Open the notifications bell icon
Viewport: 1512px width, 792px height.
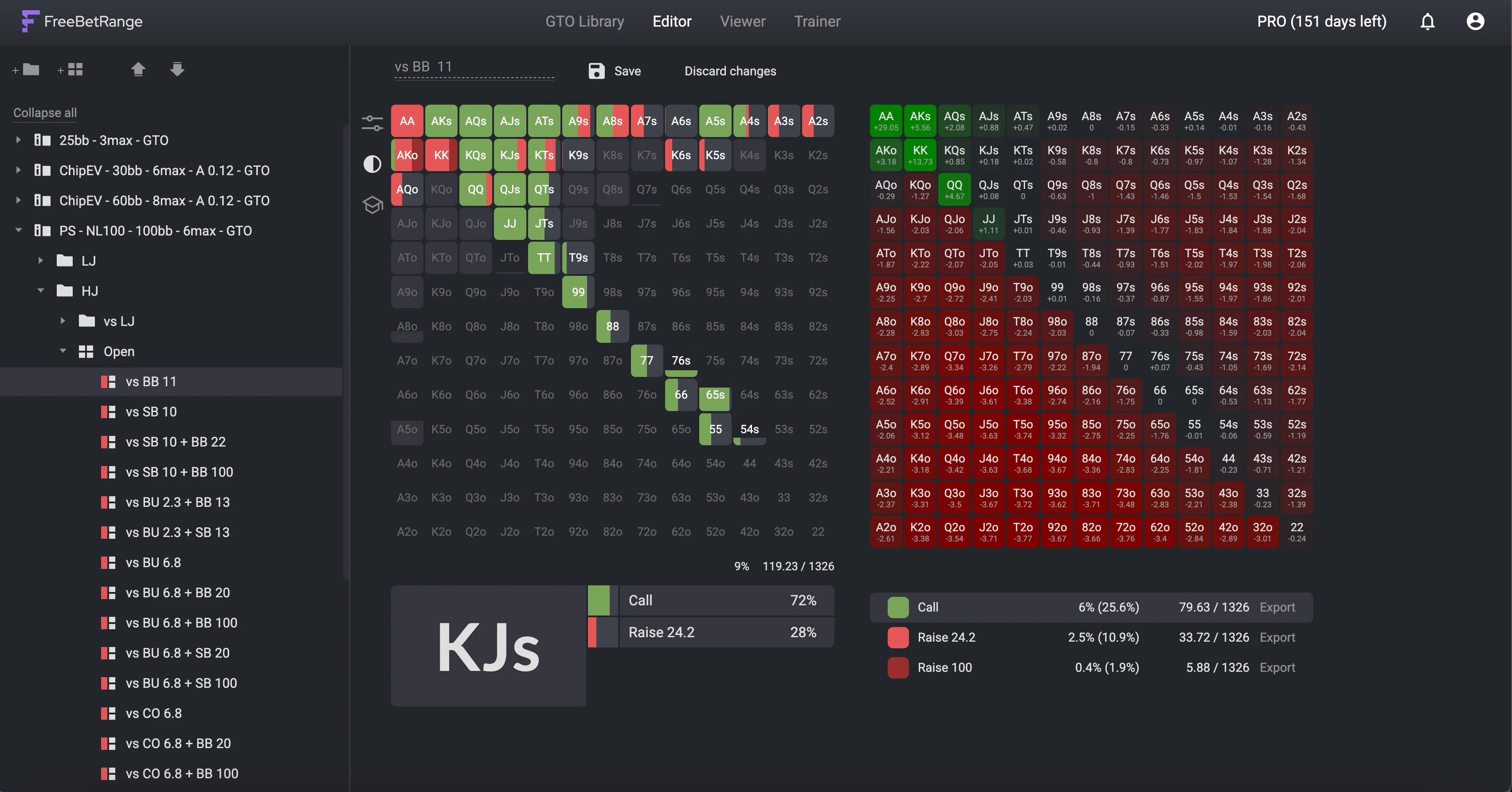point(1427,22)
